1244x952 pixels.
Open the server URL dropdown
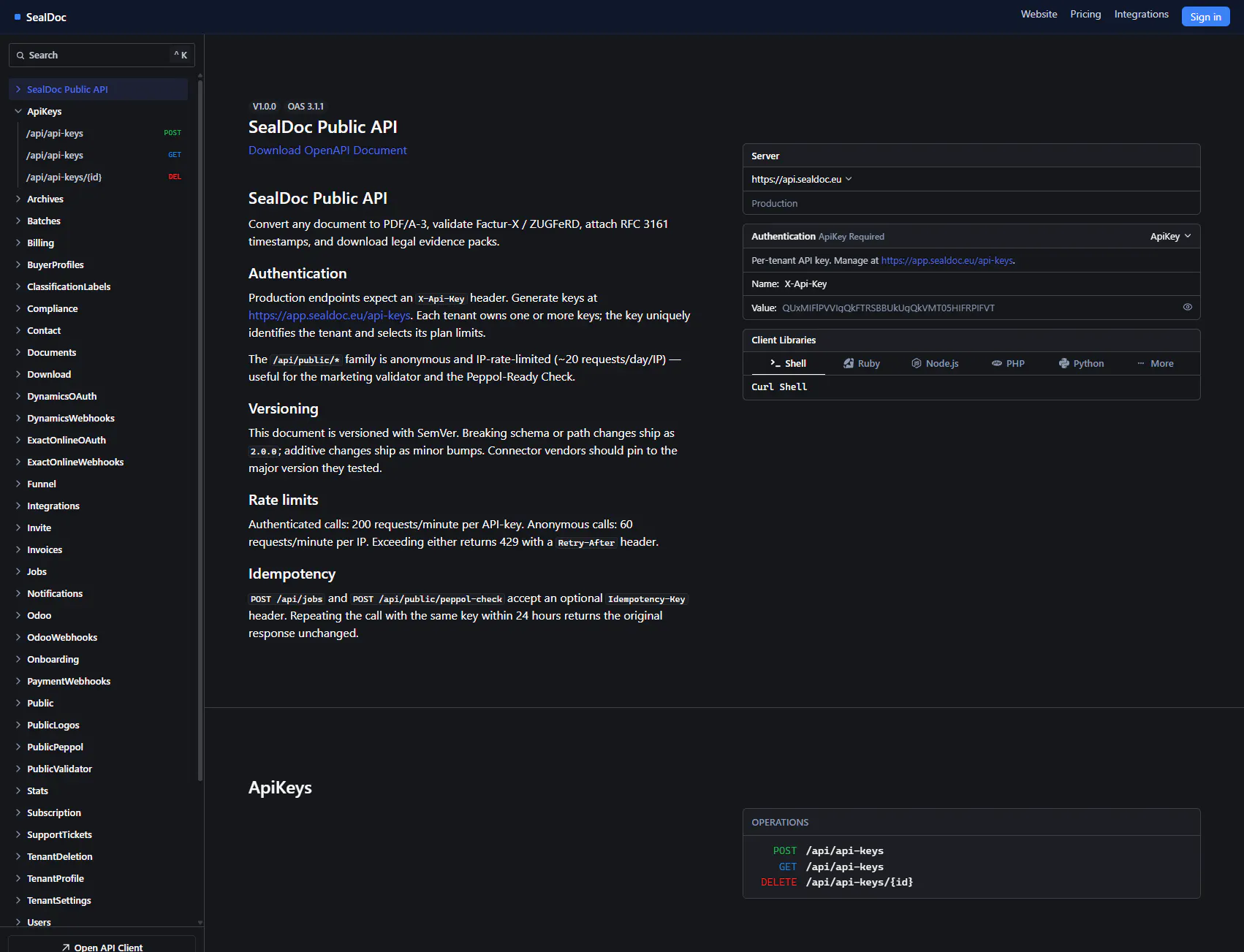pos(802,179)
